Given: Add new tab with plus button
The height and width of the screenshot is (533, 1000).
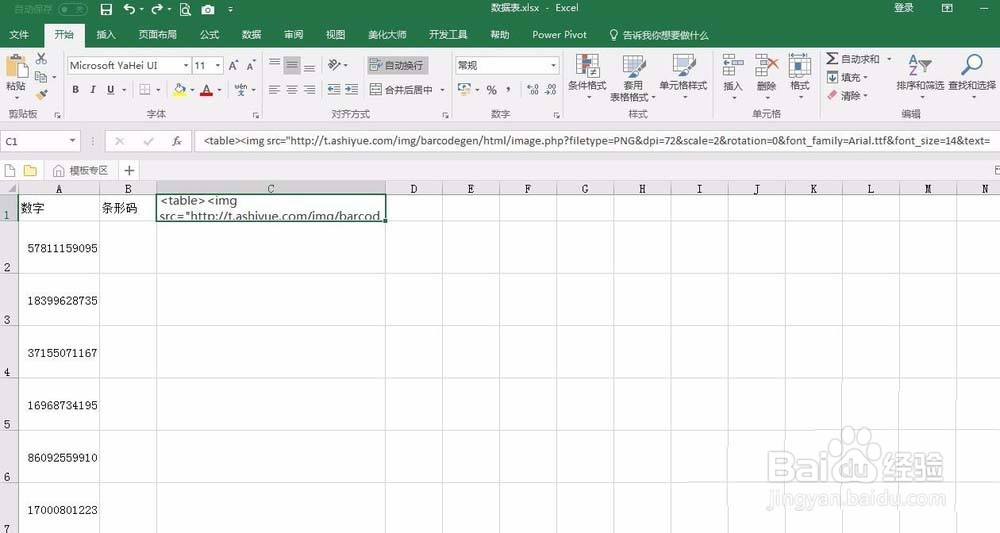Looking at the screenshot, I should [x=129, y=170].
